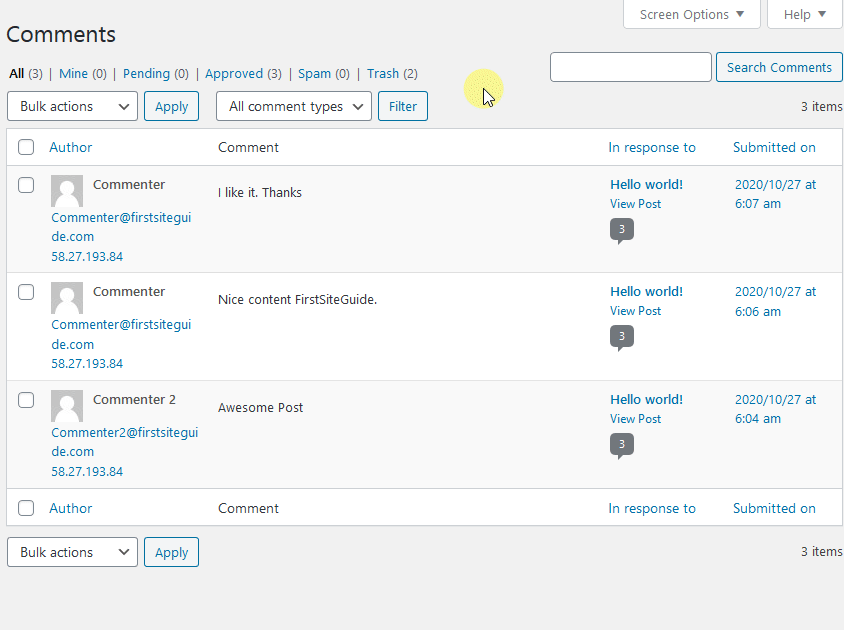This screenshot has height=630, width=844.
Task: Click avatar of Commenter 2
Action: 67,406
